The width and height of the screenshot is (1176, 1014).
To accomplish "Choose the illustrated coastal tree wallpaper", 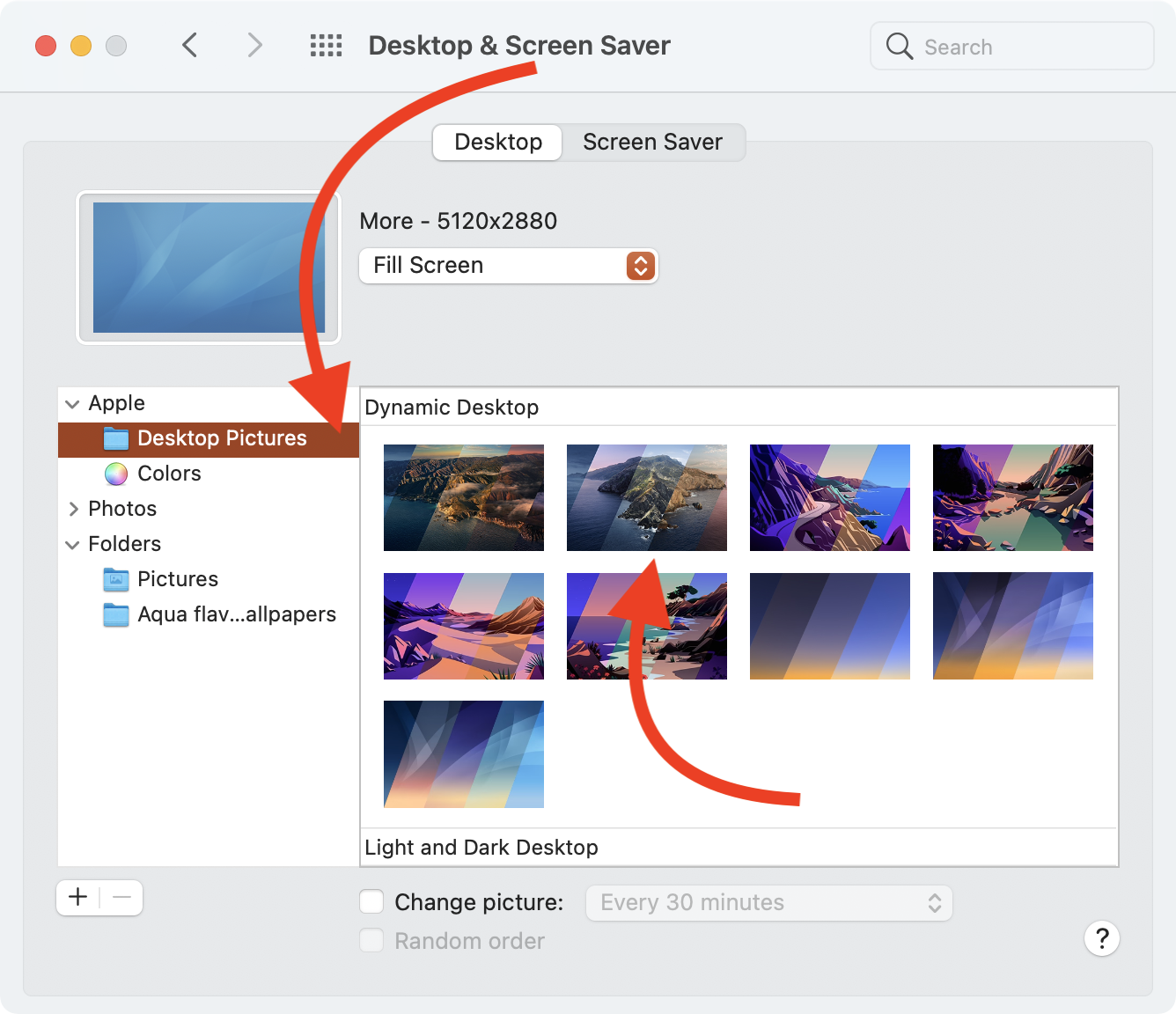I will [647, 626].
